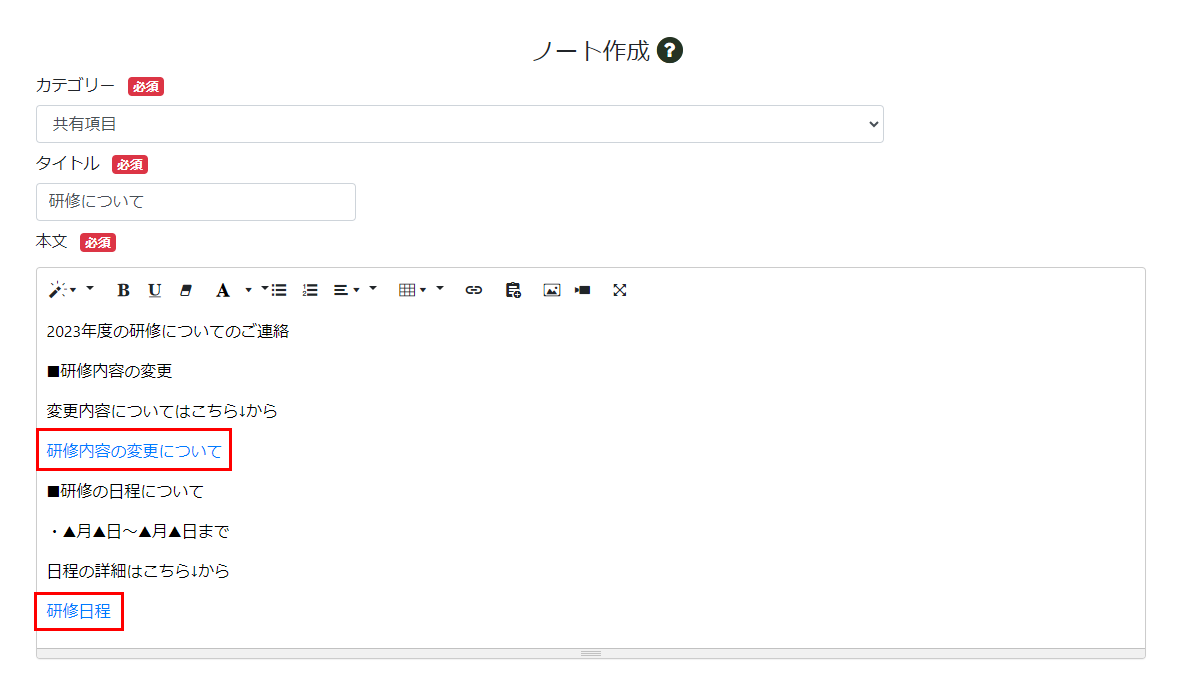This screenshot has height=683, width=1180.
Task: Insert an ordered numbered list
Action: pyautogui.click(x=310, y=290)
